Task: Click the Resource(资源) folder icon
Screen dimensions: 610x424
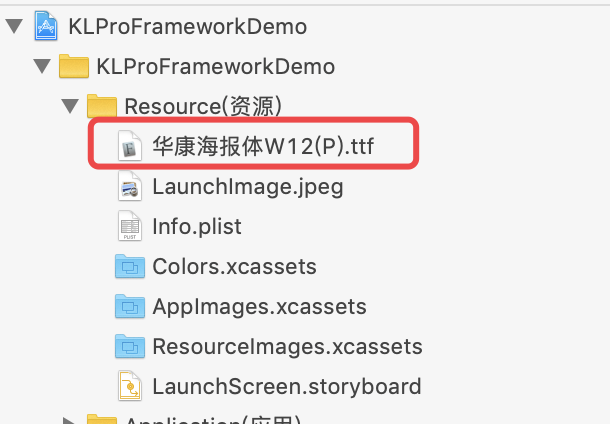Action: point(102,106)
